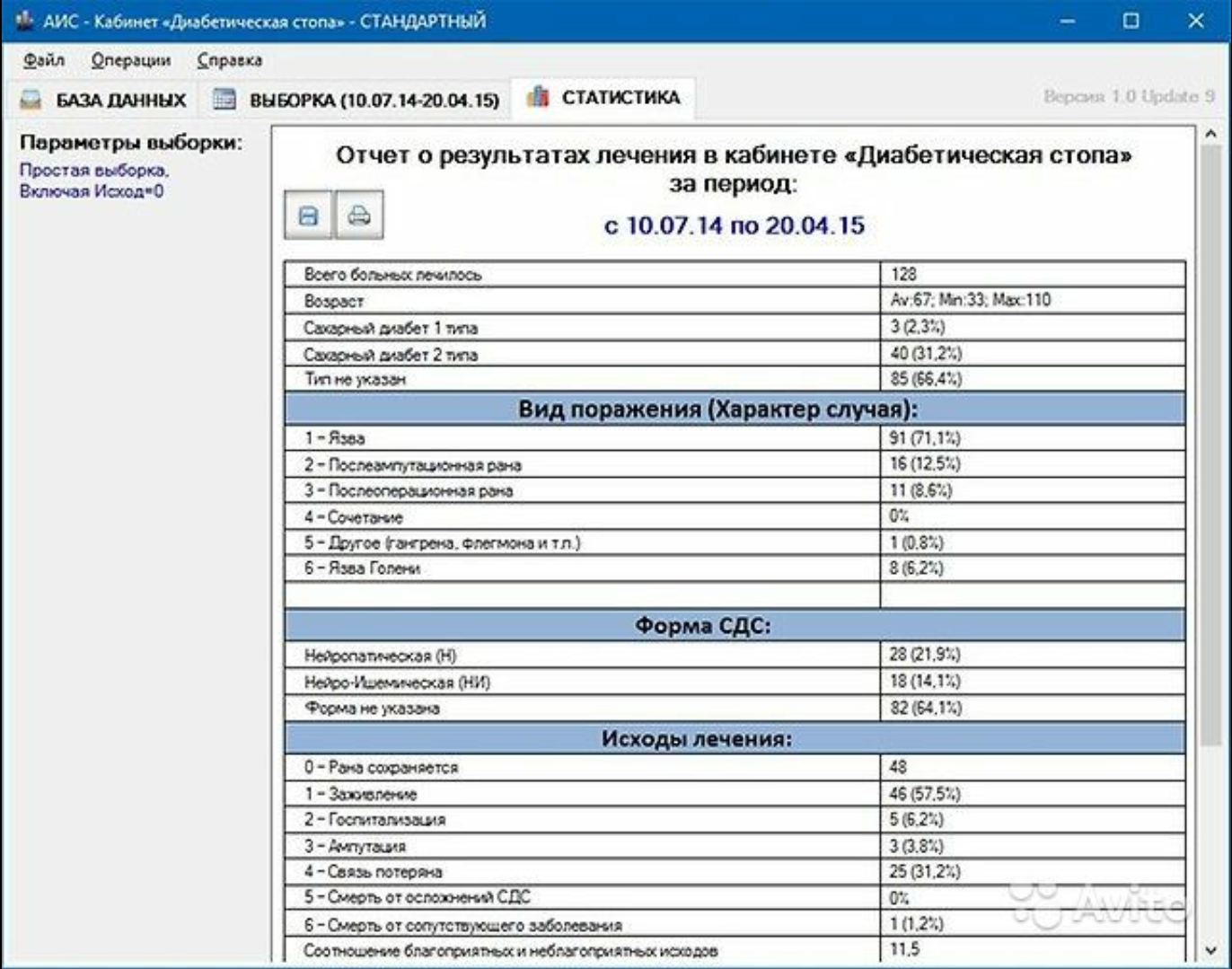The height and width of the screenshot is (969, 1232).
Task: Switch to the БАЗА ДАННЫХ tab
Action: pos(103,100)
